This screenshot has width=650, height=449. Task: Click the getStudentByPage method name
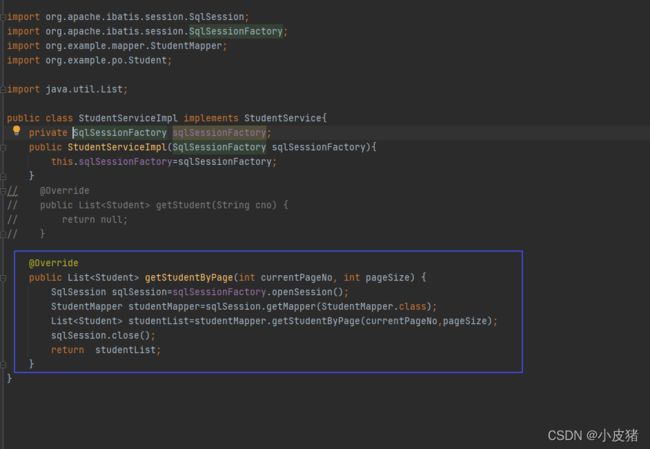189,278
